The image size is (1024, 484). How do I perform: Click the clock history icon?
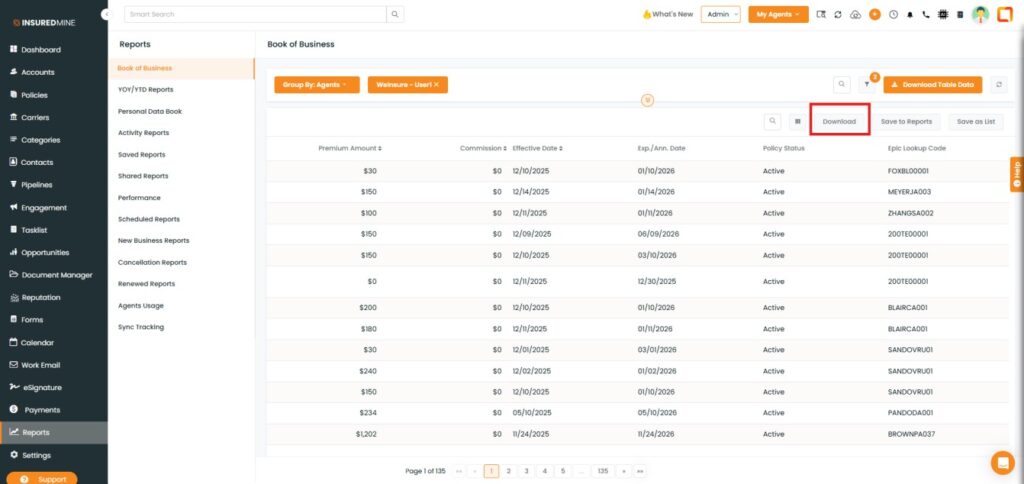click(893, 15)
